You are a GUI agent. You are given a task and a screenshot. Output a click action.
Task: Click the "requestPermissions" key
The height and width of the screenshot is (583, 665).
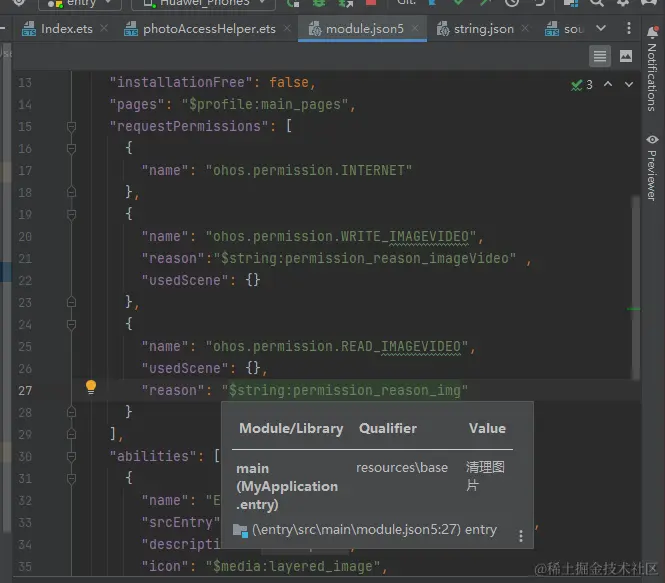(x=189, y=126)
